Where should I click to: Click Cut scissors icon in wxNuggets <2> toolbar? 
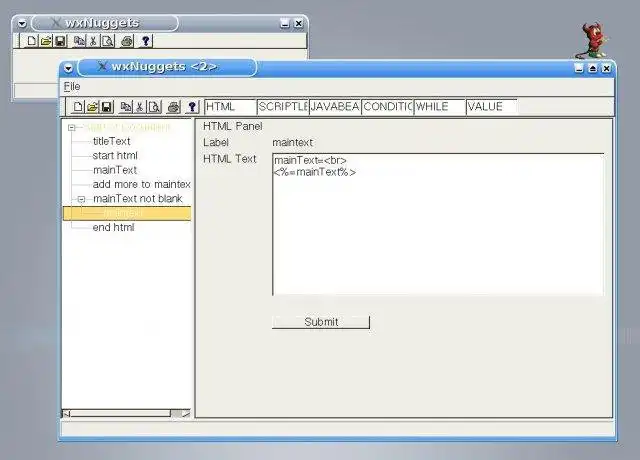[140, 107]
